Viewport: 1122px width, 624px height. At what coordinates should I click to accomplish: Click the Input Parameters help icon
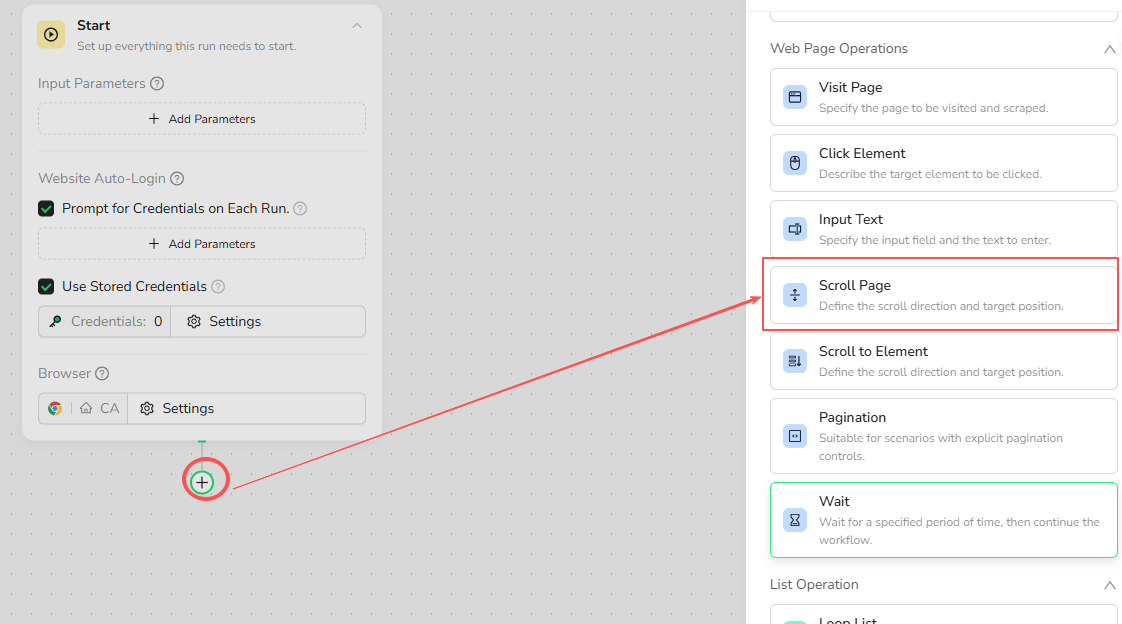(157, 84)
